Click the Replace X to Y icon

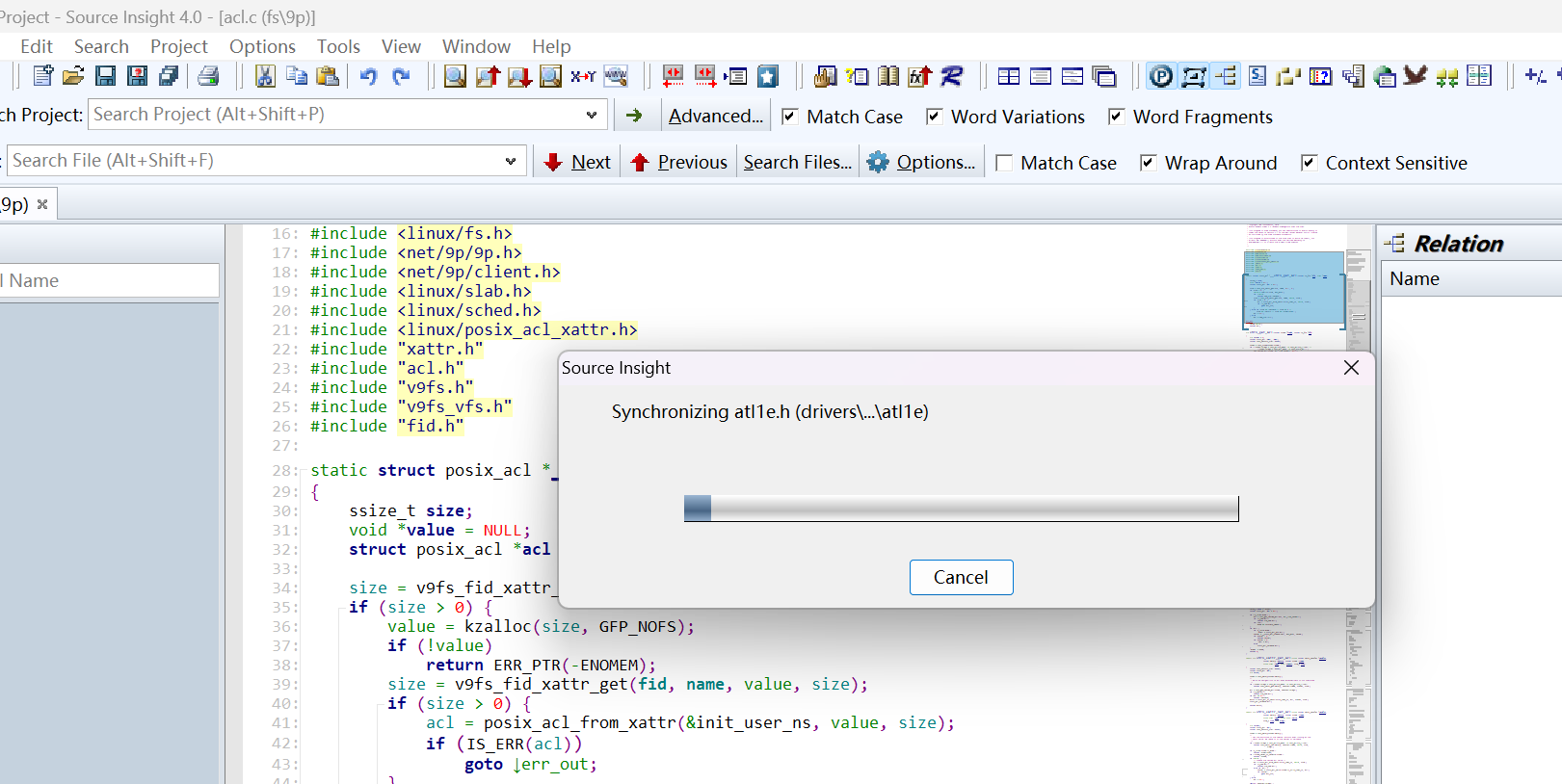coord(583,76)
